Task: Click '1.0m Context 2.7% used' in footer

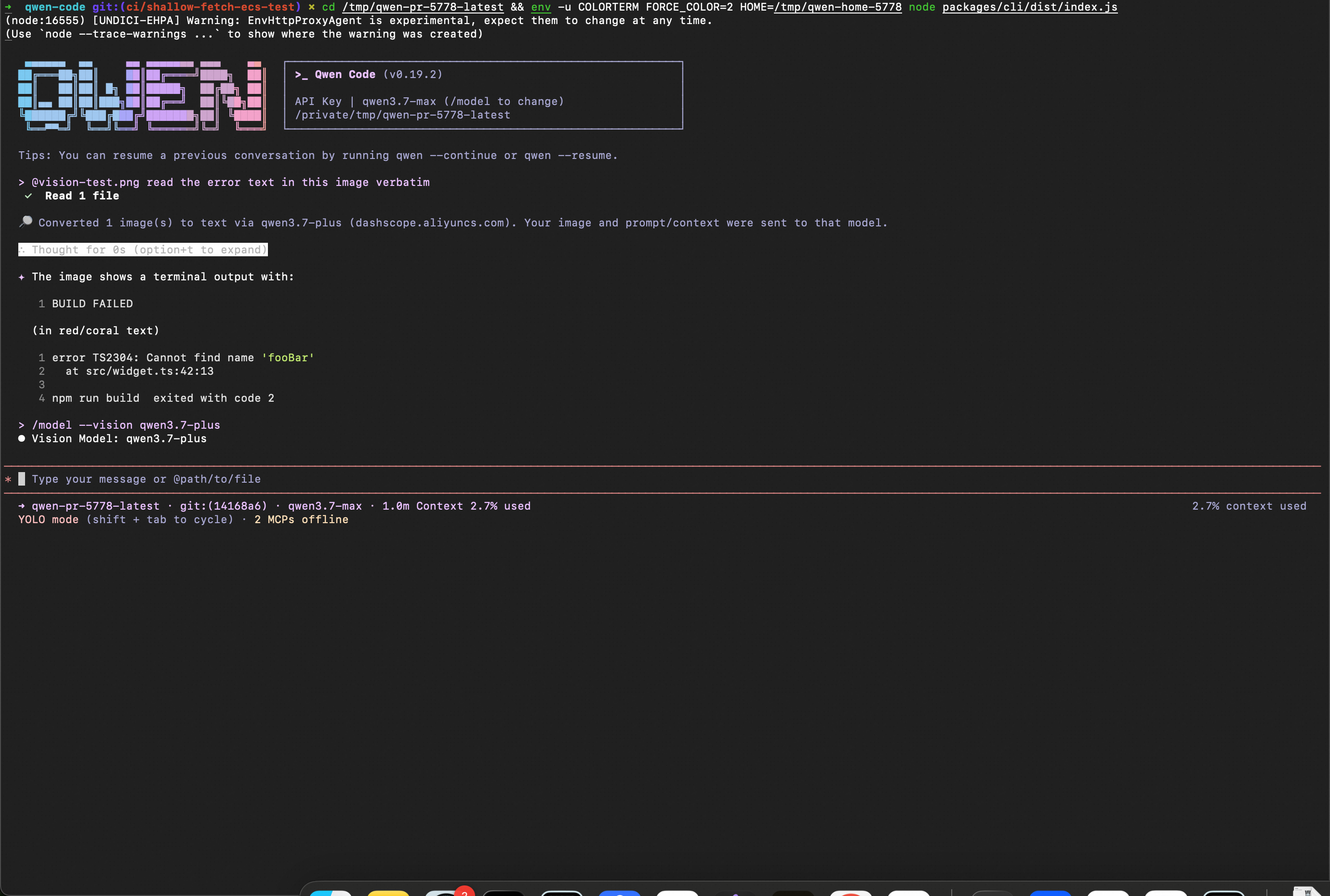Action: (x=457, y=506)
